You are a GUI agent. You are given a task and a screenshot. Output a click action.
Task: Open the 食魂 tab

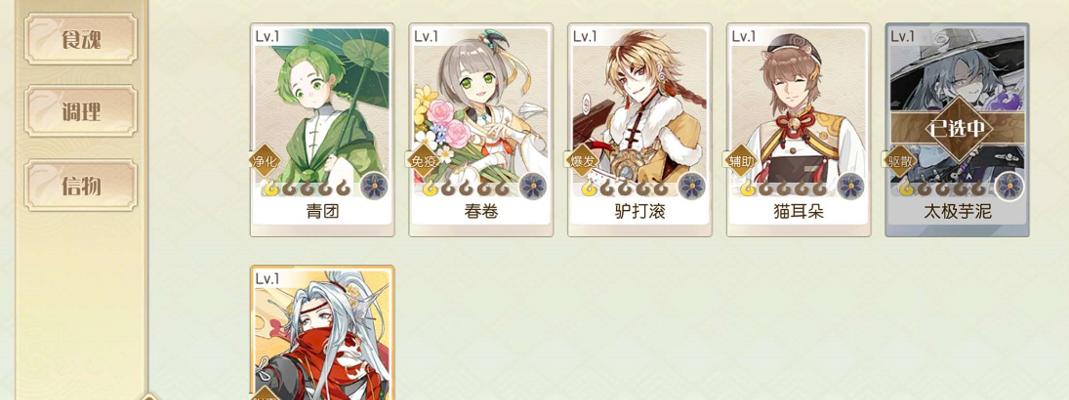click(x=81, y=39)
